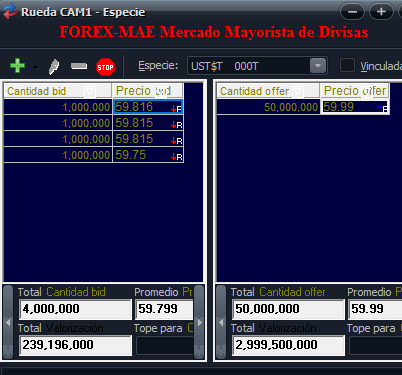Click the Total Cantidad offer field 50,000,000

click(x=288, y=309)
